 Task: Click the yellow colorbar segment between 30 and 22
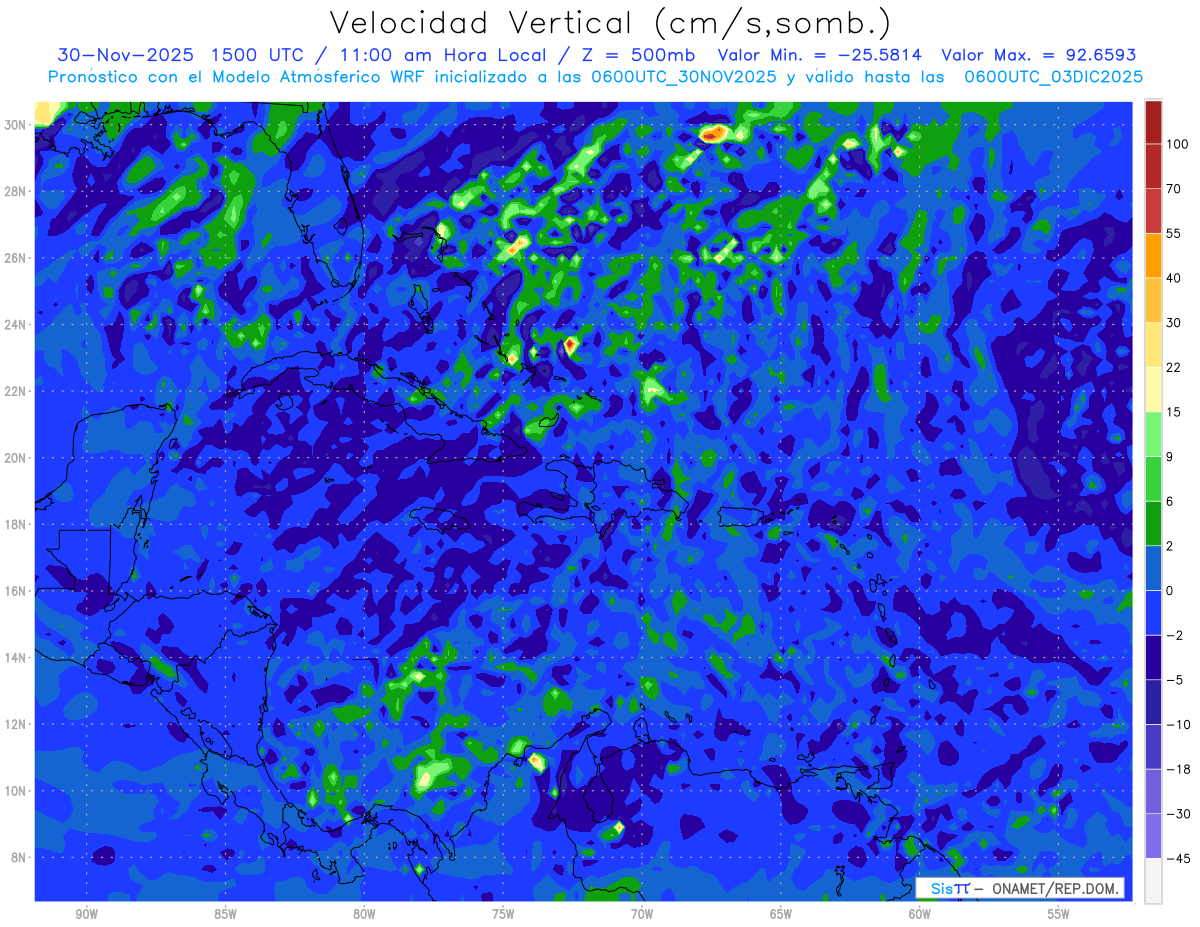coord(1153,345)
